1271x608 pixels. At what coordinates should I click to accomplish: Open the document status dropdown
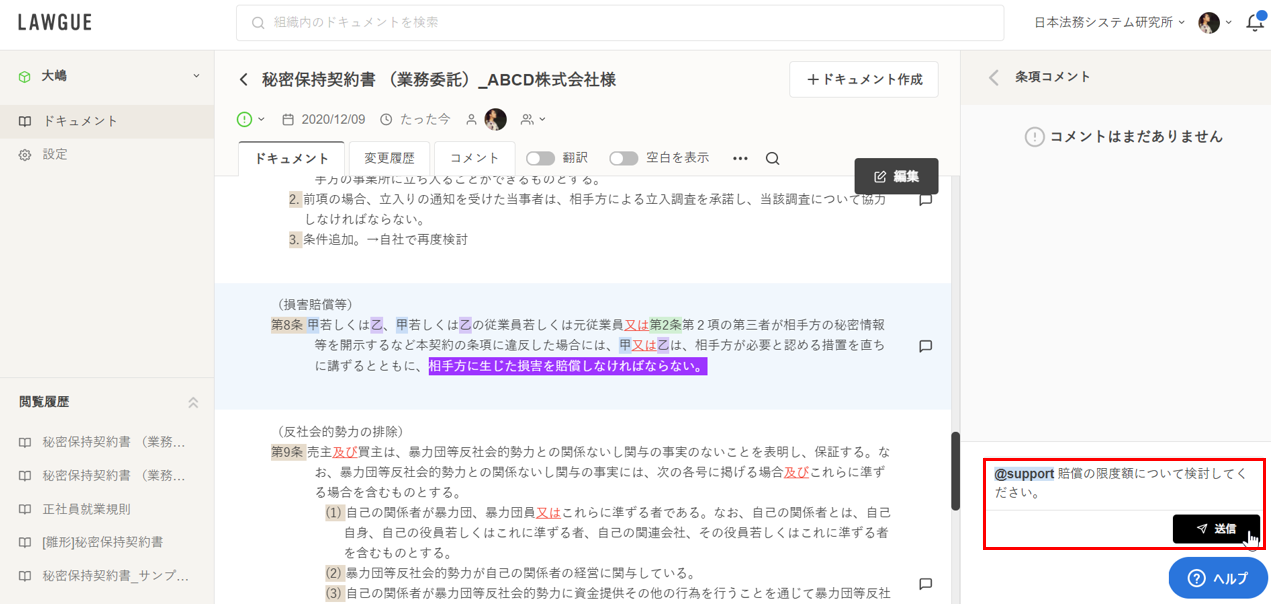[x=251, y=119]
